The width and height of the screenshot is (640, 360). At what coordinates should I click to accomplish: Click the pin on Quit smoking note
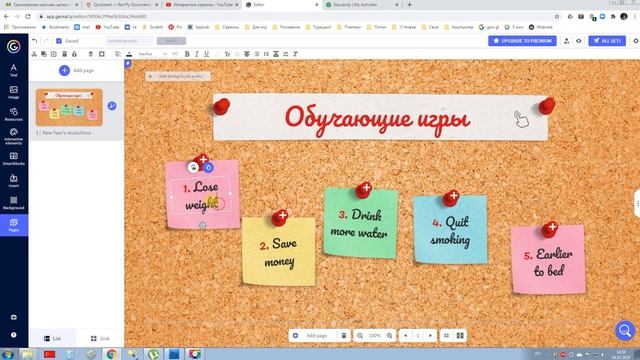pos(451,198)
